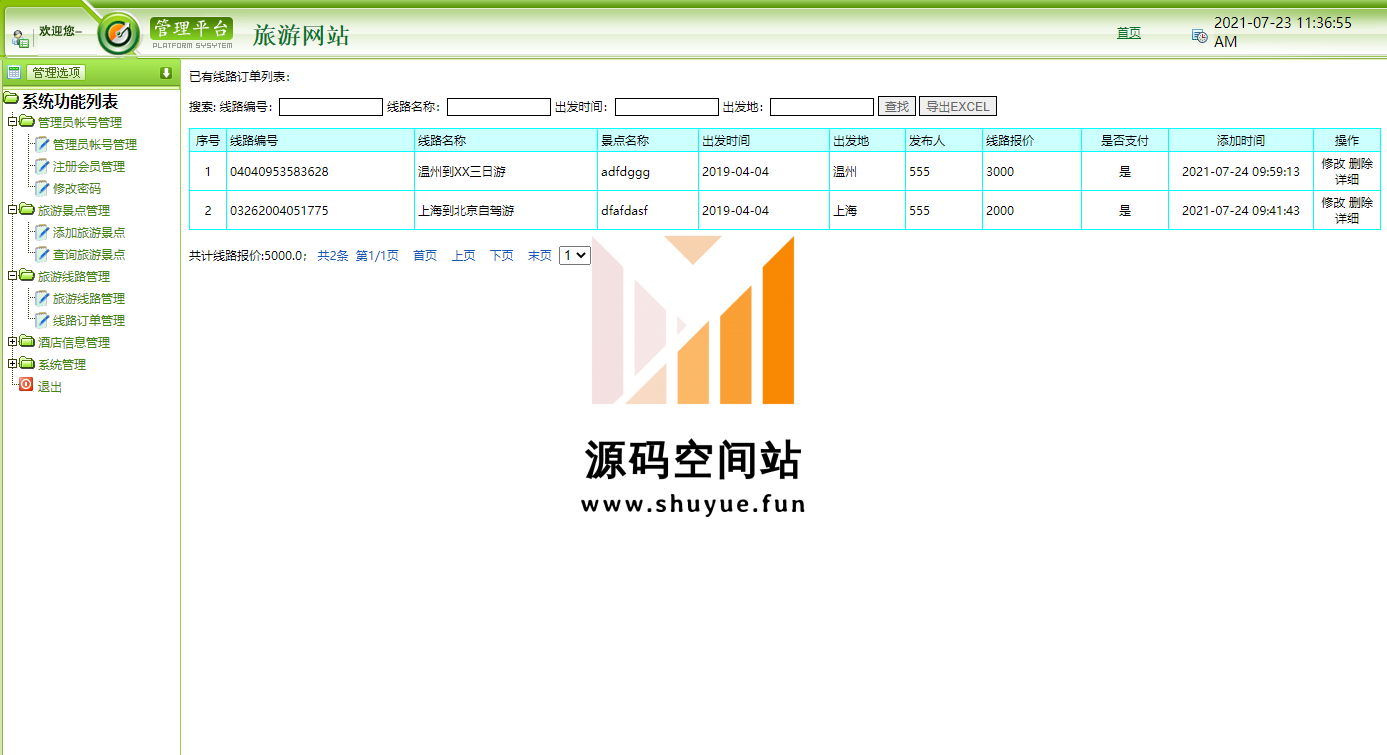Click the 系统功能列表 tree root label
Viewport: 1387px width, 755px height.
click(70, 101)
